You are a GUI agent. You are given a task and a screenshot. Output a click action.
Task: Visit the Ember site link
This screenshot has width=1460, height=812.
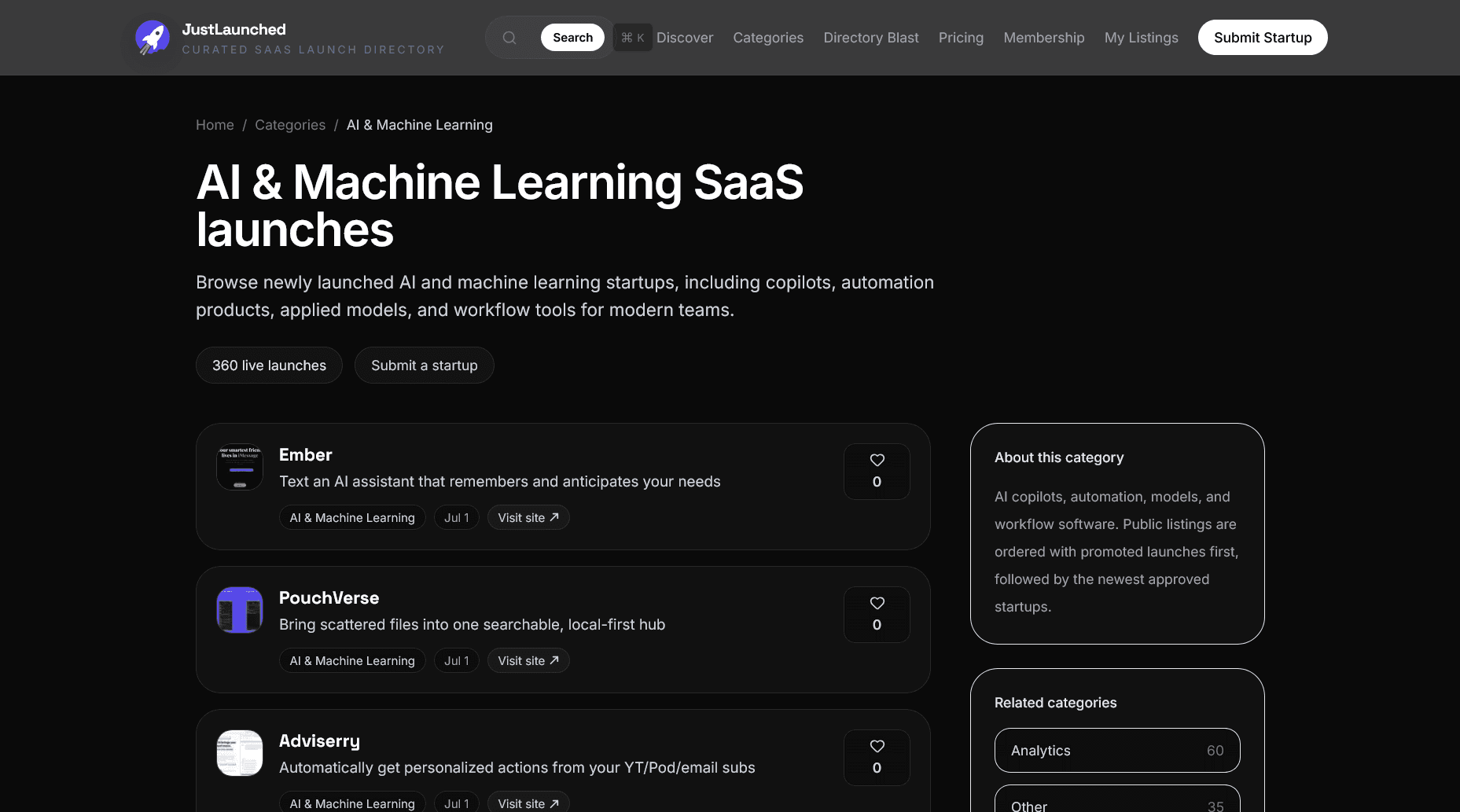[x=528, y=518]
